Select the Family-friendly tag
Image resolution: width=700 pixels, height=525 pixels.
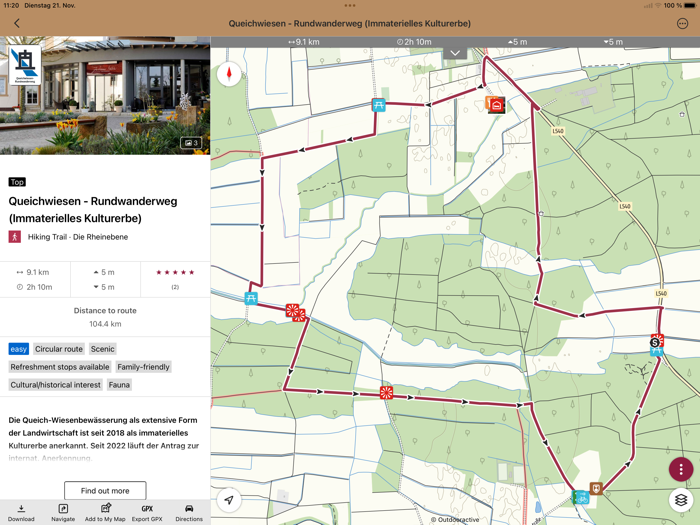click(143, 367)
